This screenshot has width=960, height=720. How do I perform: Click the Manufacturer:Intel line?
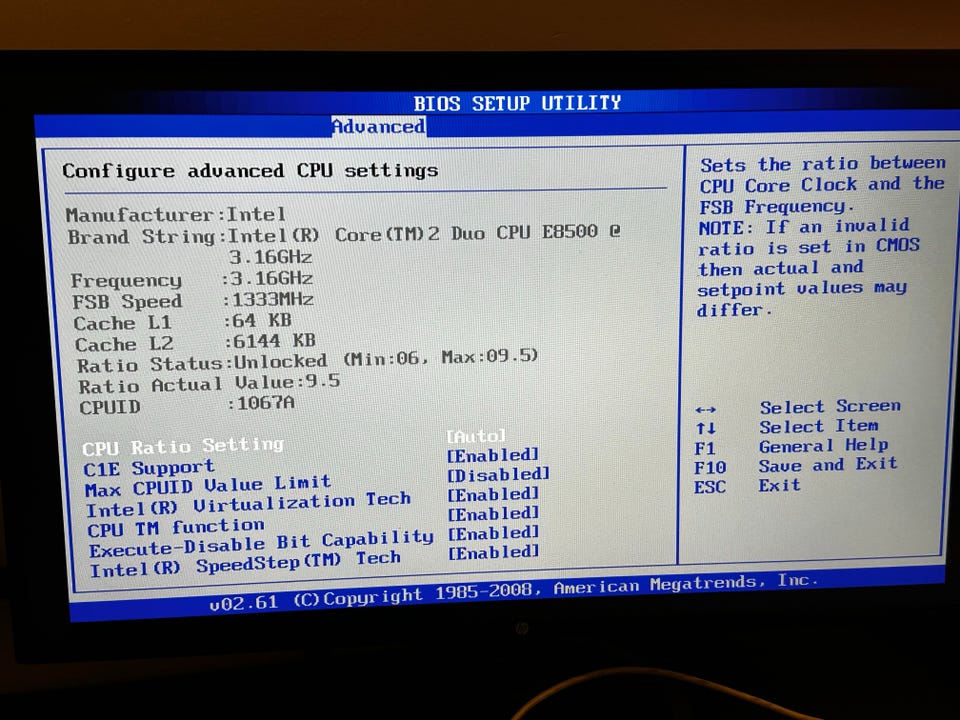176,214
